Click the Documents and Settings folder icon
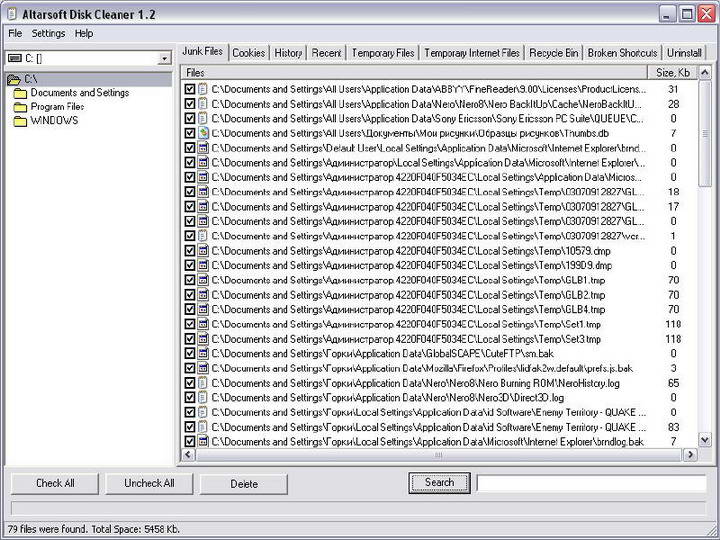This screenshot has width=720, height=540. pos(20,94)
